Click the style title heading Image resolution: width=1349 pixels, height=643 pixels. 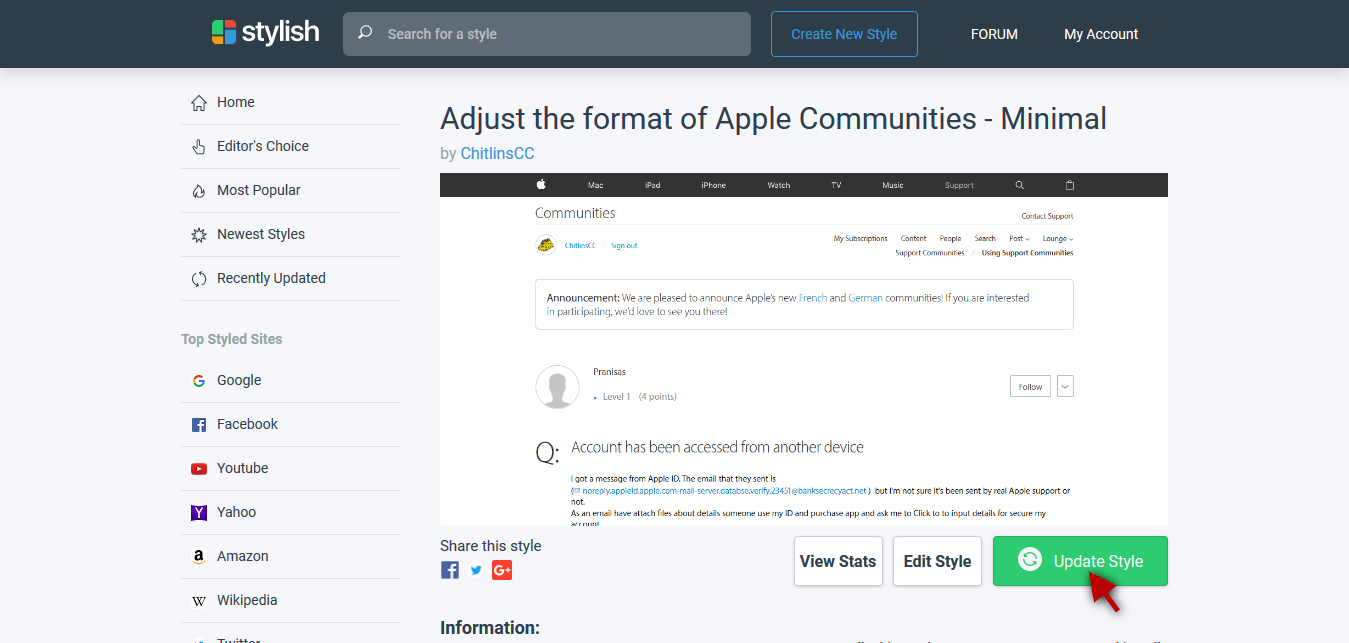click(x=773, y=119)
